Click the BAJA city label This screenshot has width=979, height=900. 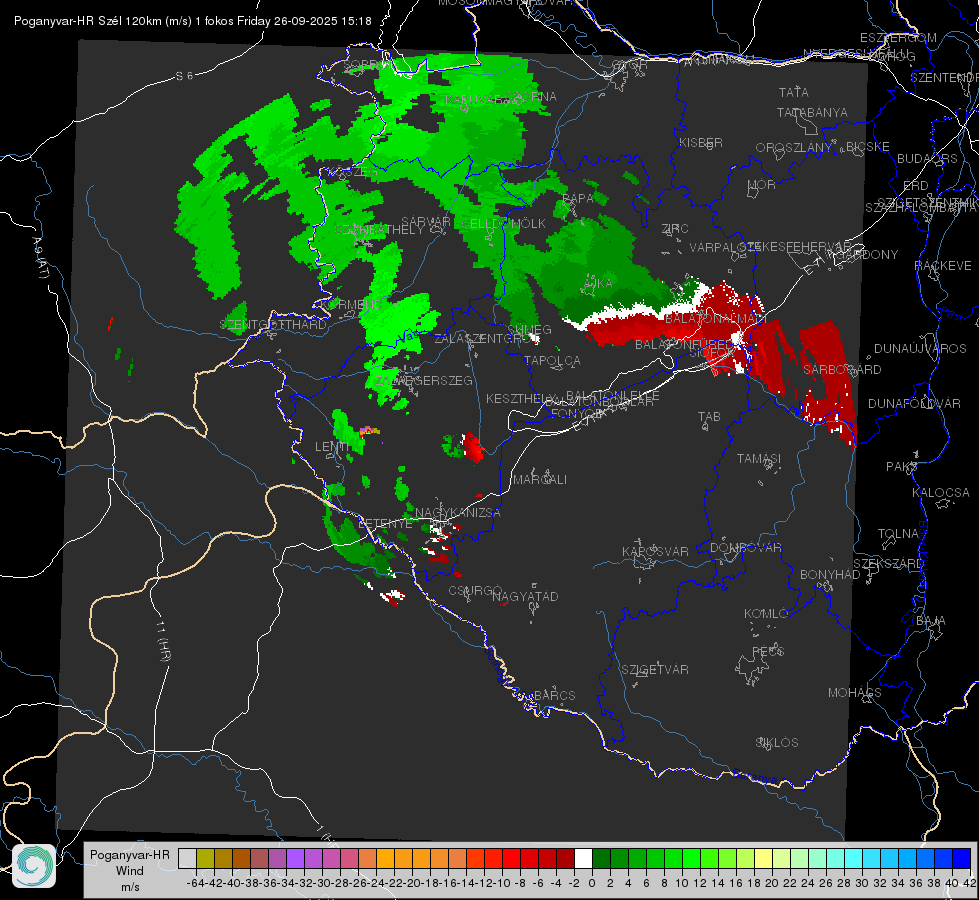tap(931, 621)
